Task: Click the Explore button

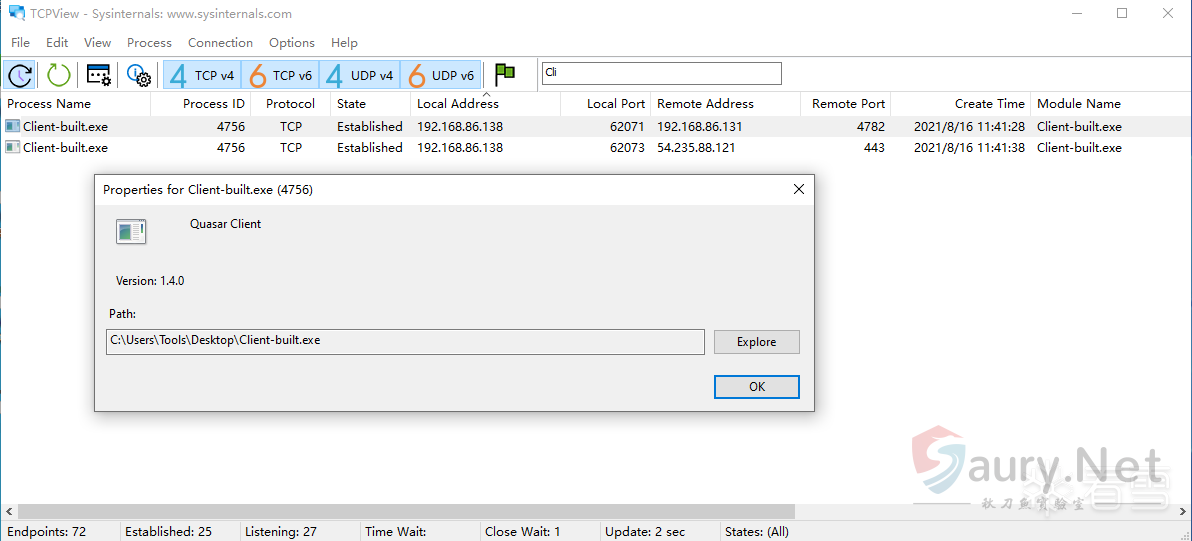Action: 756,342
